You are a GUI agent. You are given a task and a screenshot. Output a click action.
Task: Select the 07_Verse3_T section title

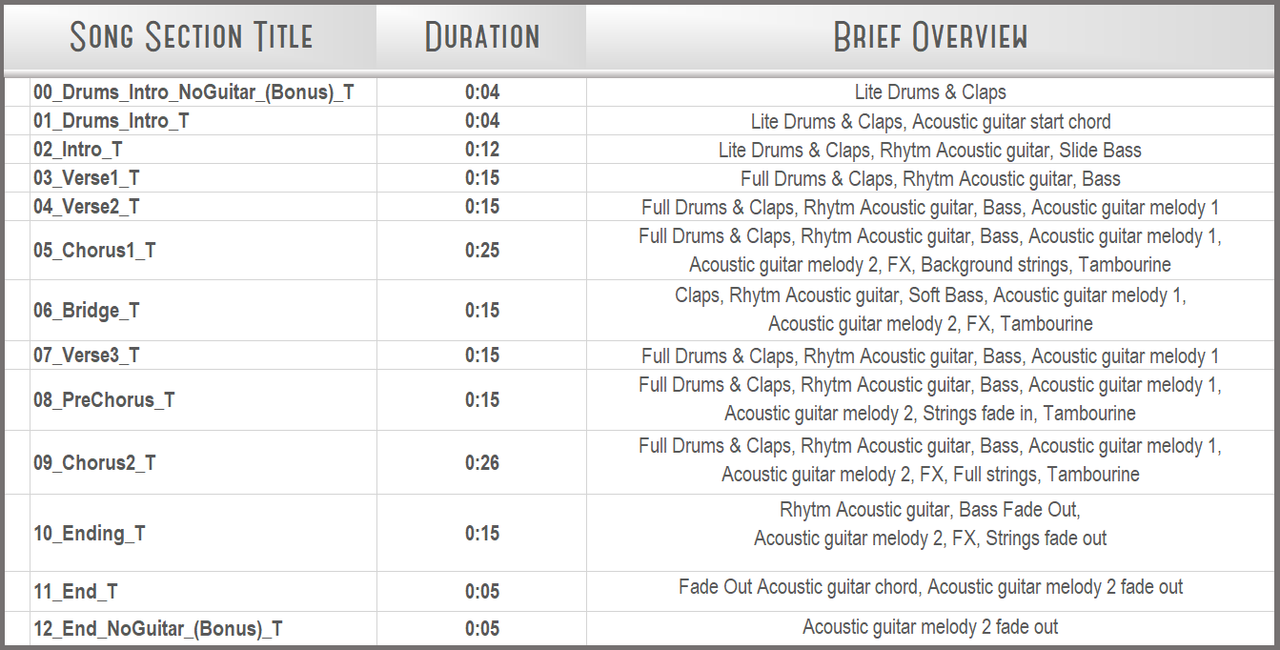[86, 356]
